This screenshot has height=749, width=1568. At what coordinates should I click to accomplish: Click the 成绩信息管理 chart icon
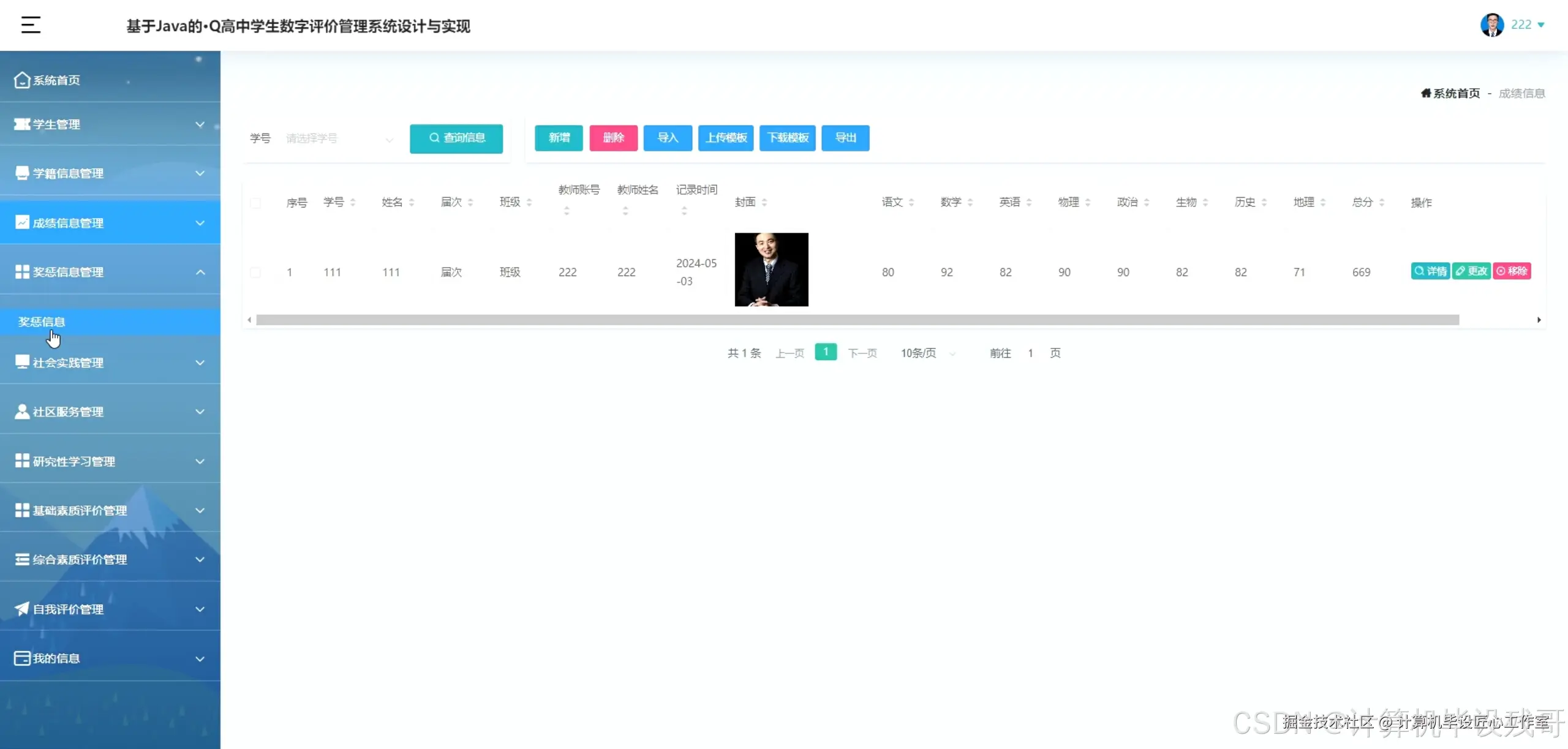click(22, 222)
